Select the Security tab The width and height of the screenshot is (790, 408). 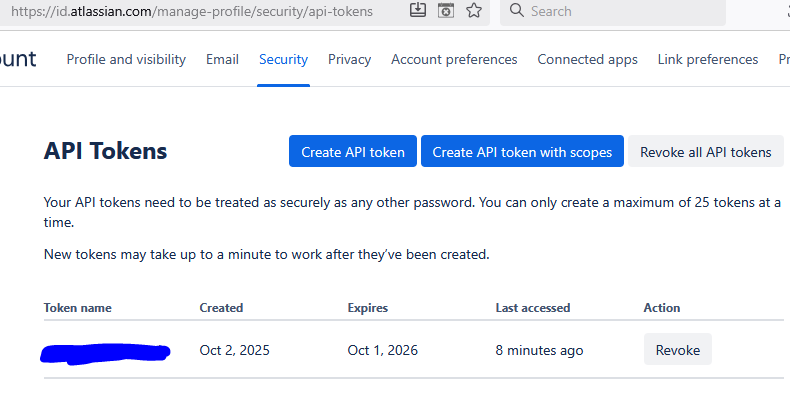pos(283,59)
